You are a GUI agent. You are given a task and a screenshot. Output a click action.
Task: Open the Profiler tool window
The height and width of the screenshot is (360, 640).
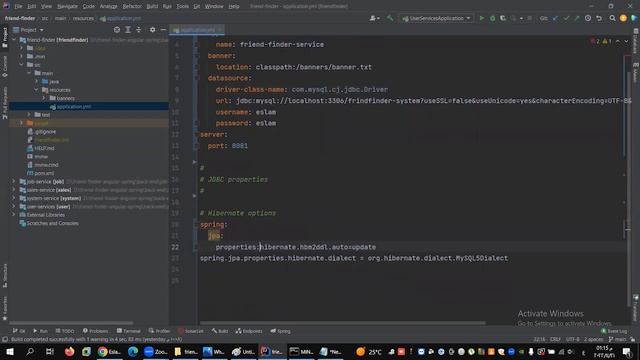(x=160, y=331)
